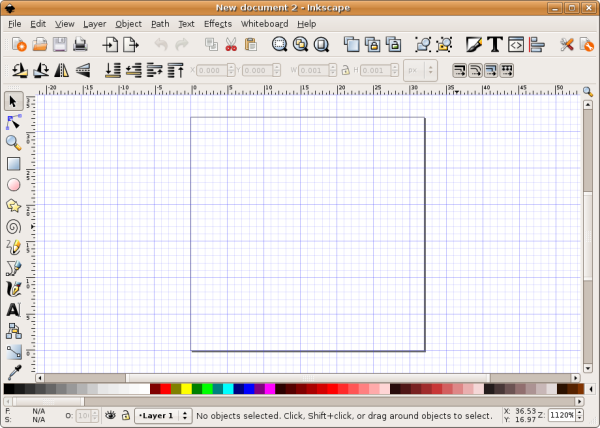Select the Ellipse tool
The width and height of the screenshot is (600, 428).
tap(13, 184)
